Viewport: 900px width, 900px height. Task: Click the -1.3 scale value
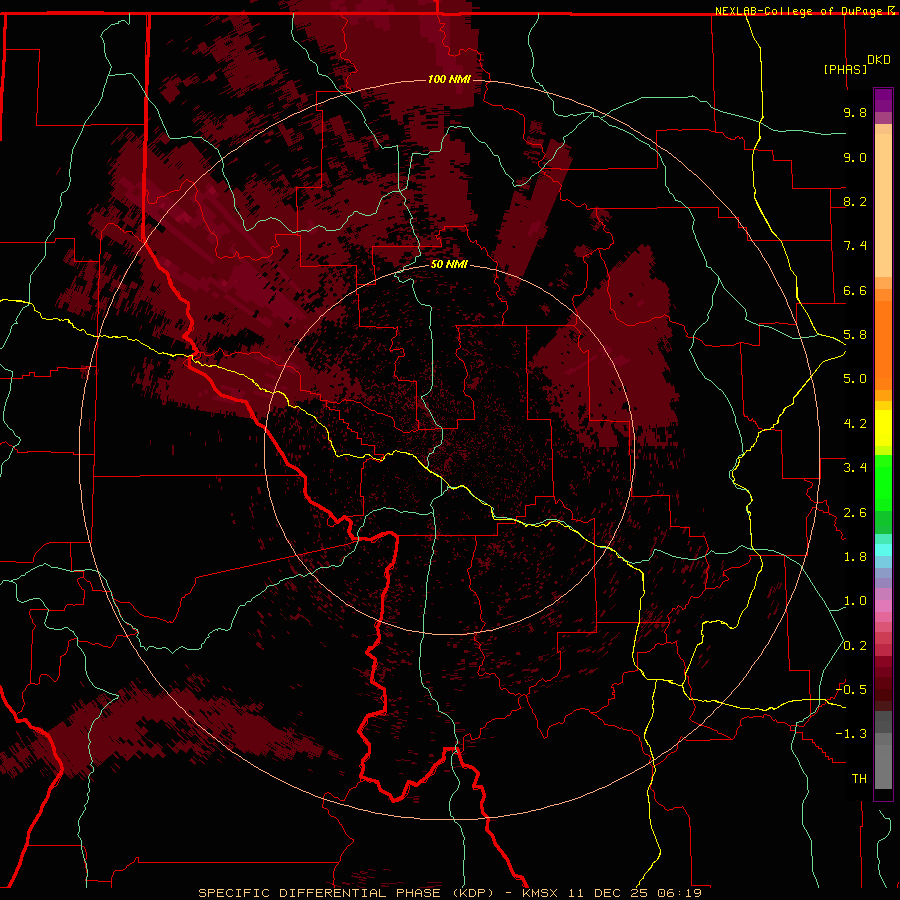pyautogui.click(x=852, y=734)
